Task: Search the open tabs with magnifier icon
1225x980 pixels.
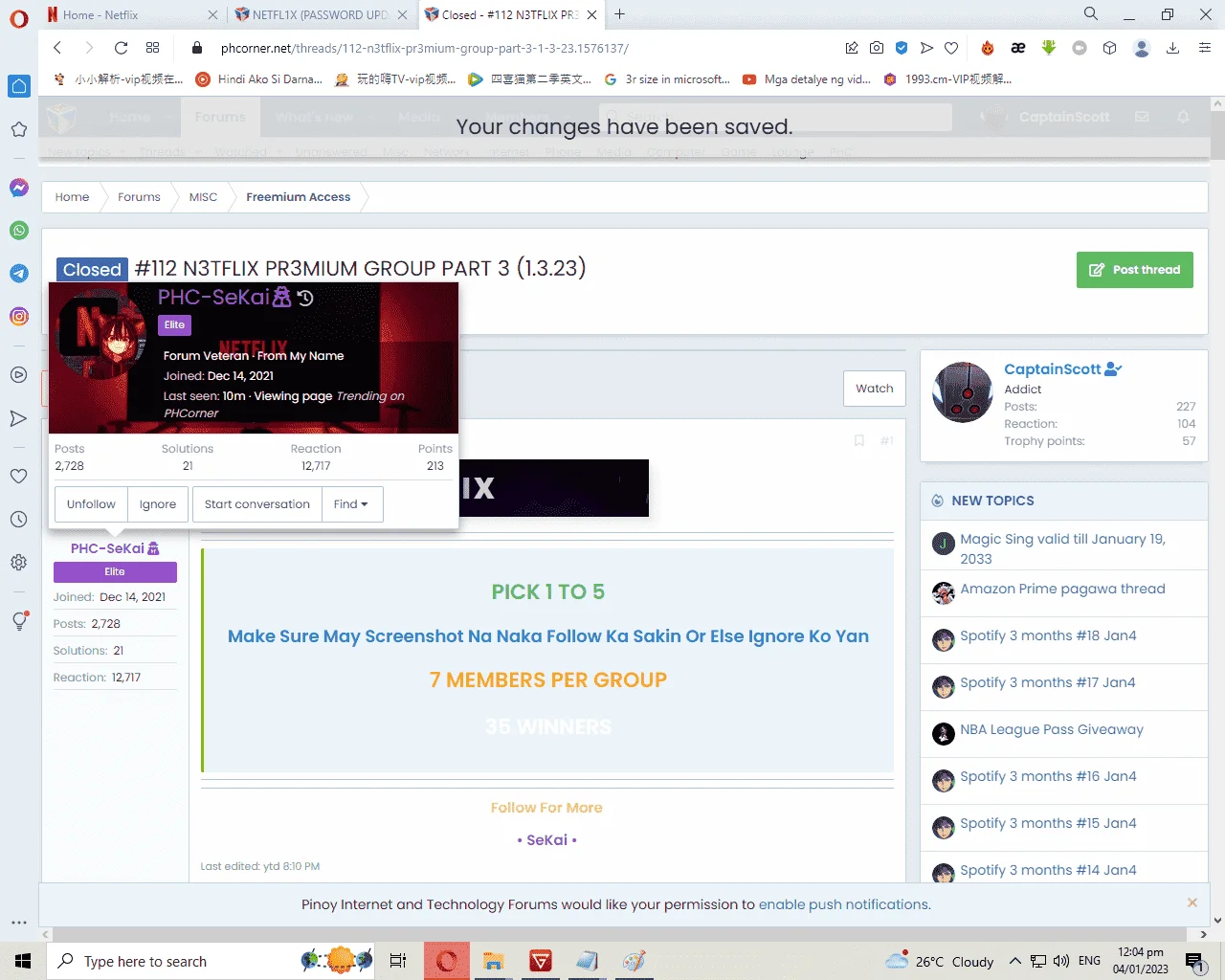Action: [x=1091, y=14]
